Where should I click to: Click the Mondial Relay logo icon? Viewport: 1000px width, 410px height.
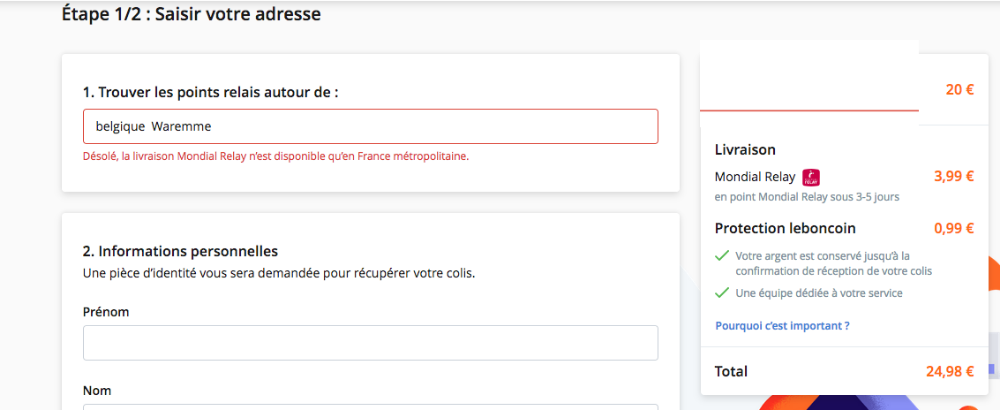click(x=811, y=177)
